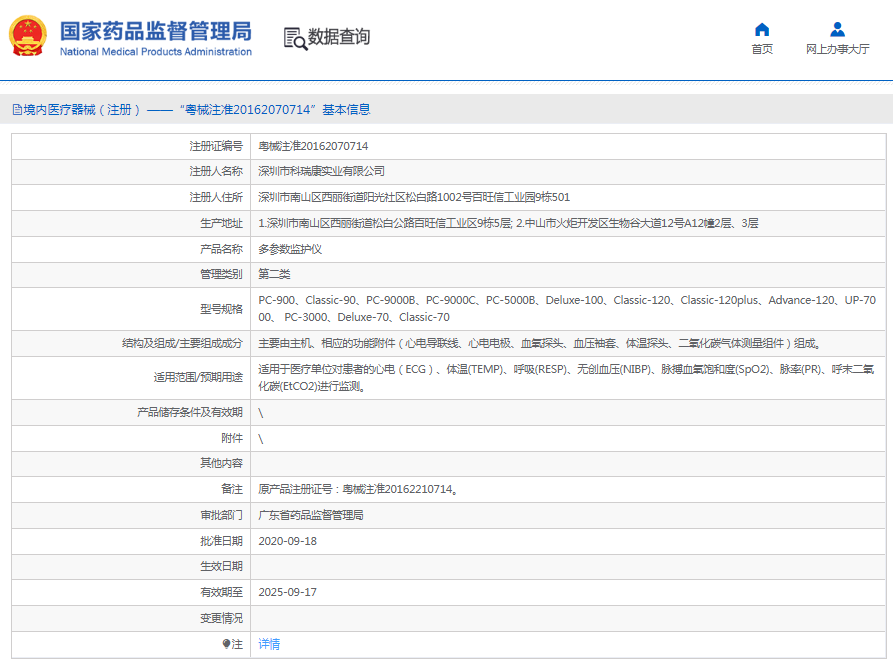Screen dimensions: 893x667
Task: Click National Medical Products Administration text
Action: (x=155, y=51)
